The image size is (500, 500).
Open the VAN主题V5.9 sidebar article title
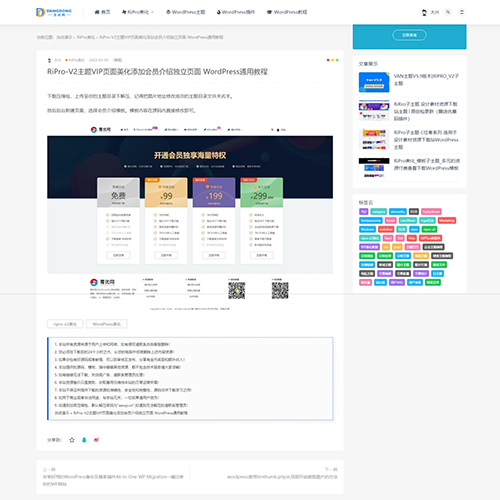click(426, 79)
